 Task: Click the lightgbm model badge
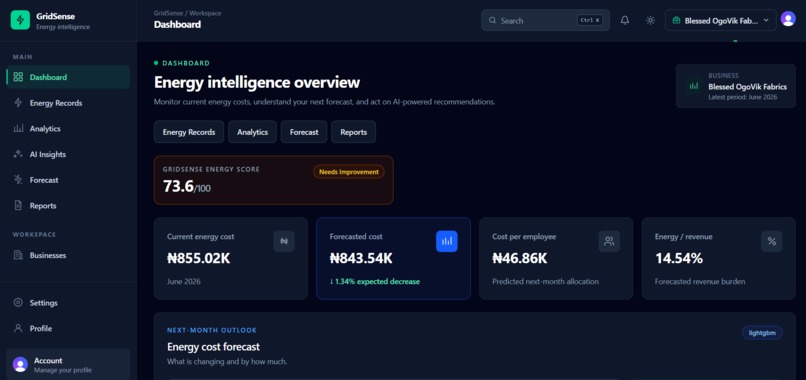[x=762, y=332]
